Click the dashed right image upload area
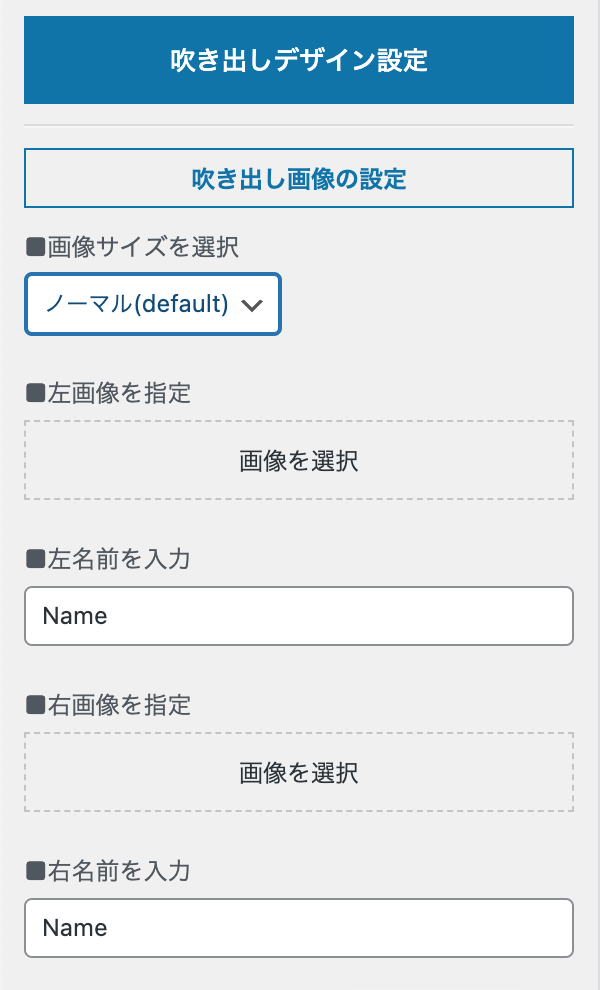Image resolution: width=600 pixels, height=990 pixels. [x=298, y=772]
